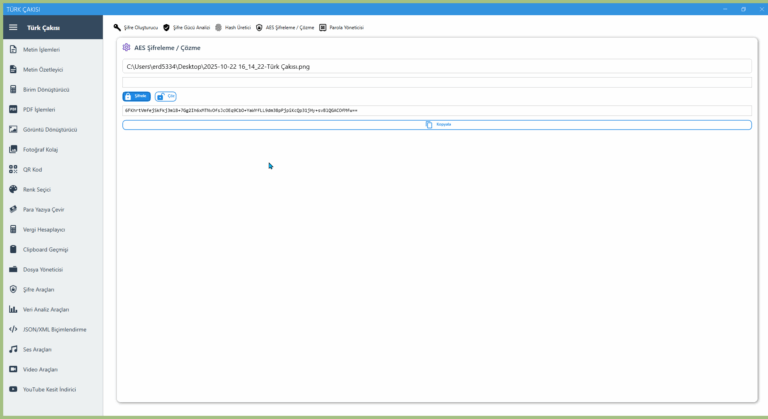Image resolution: width=768 pixels, height=419 pixels.
Task: Open the YouTube Kesit İndirici tool
Action: 49,389
